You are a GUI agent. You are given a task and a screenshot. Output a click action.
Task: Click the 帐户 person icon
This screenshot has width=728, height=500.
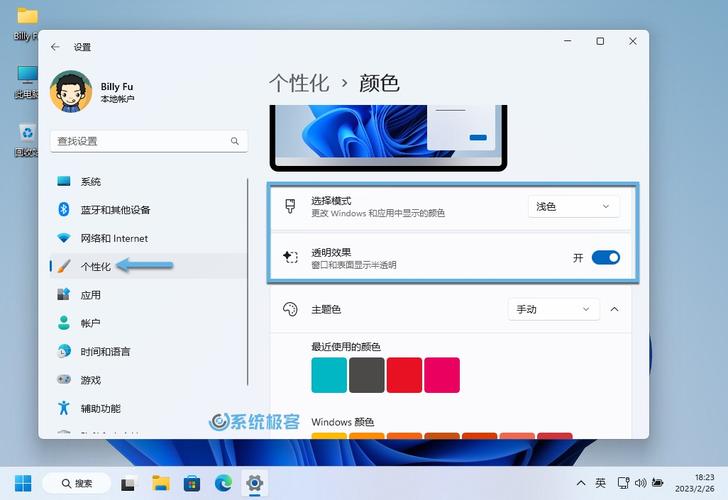click(x=64, y=323)
